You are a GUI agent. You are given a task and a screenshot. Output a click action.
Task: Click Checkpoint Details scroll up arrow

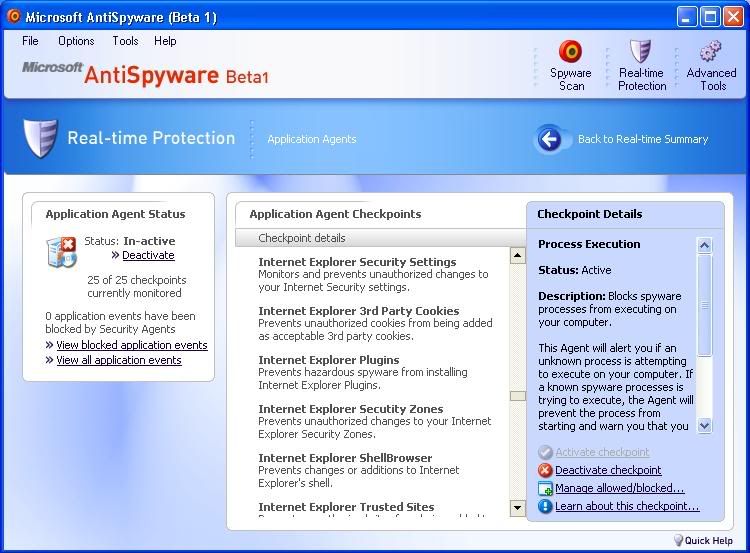(704, 245)
